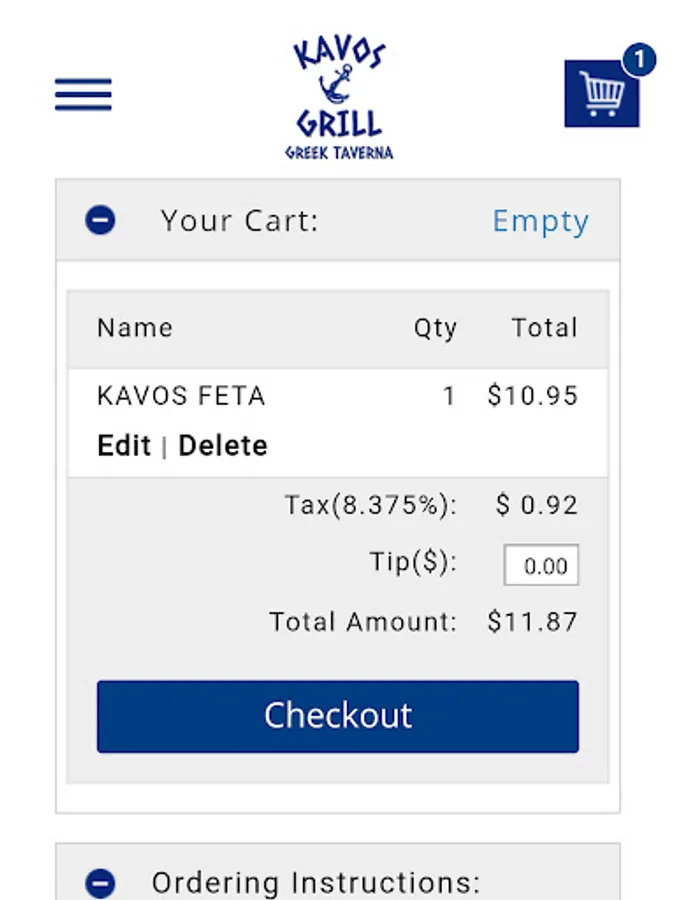This screenshot has height=900, width=675.
Task: Edit the KAVOS FETA item
Action: point(124,445)
